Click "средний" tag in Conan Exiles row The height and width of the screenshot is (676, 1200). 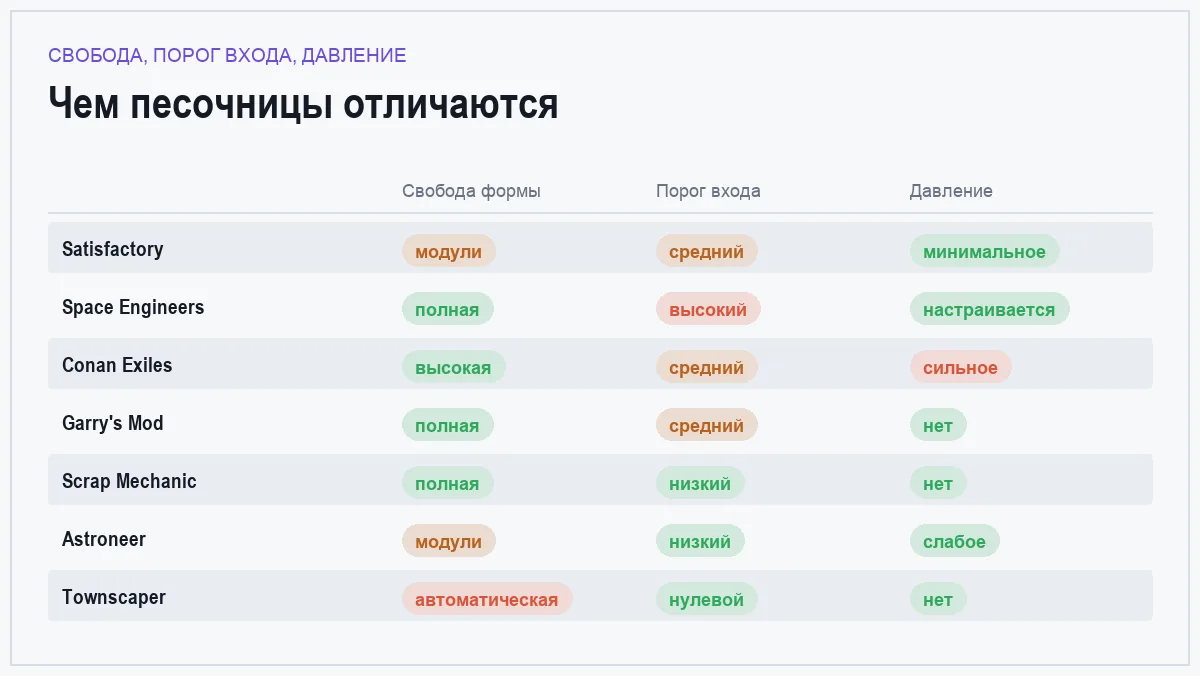[x=706, y=367]
